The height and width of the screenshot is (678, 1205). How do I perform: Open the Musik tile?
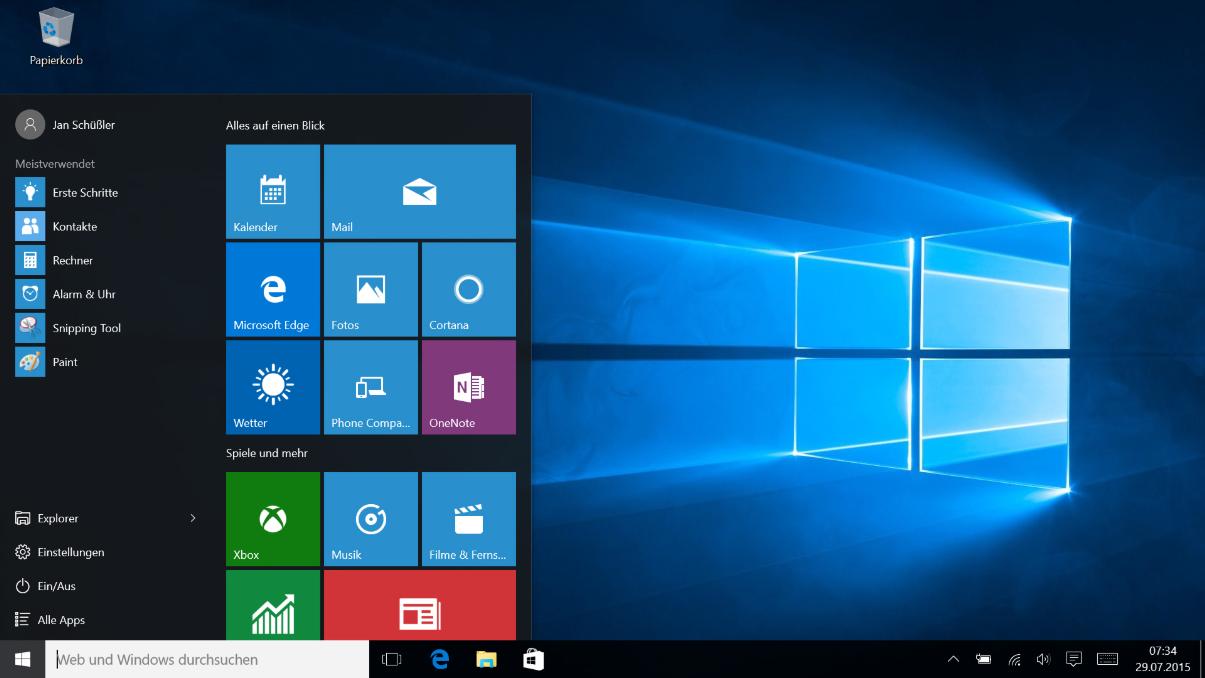pos(371,519)
